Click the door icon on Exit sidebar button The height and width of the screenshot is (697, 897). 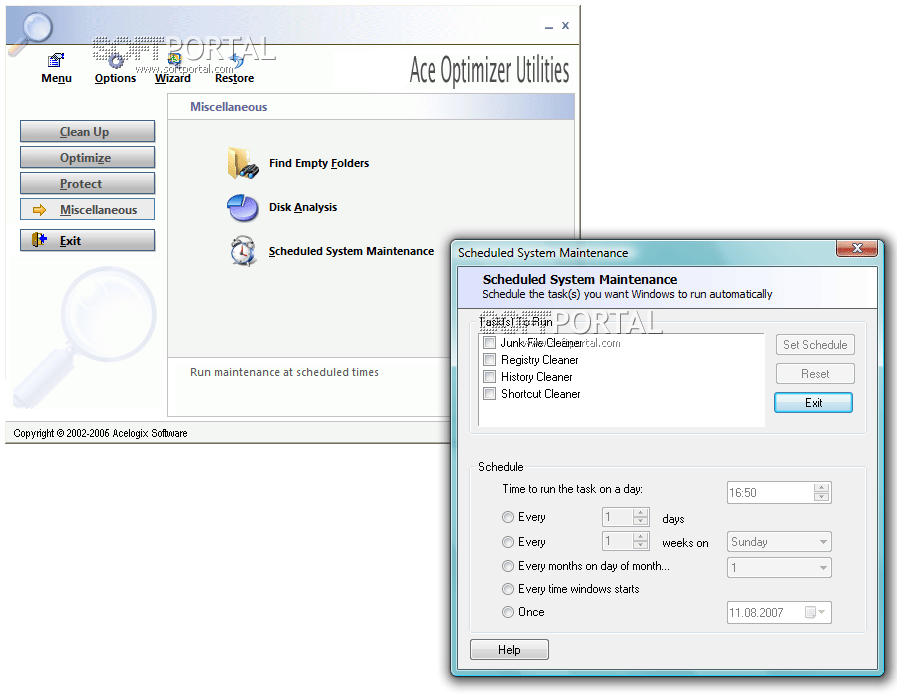39,240
